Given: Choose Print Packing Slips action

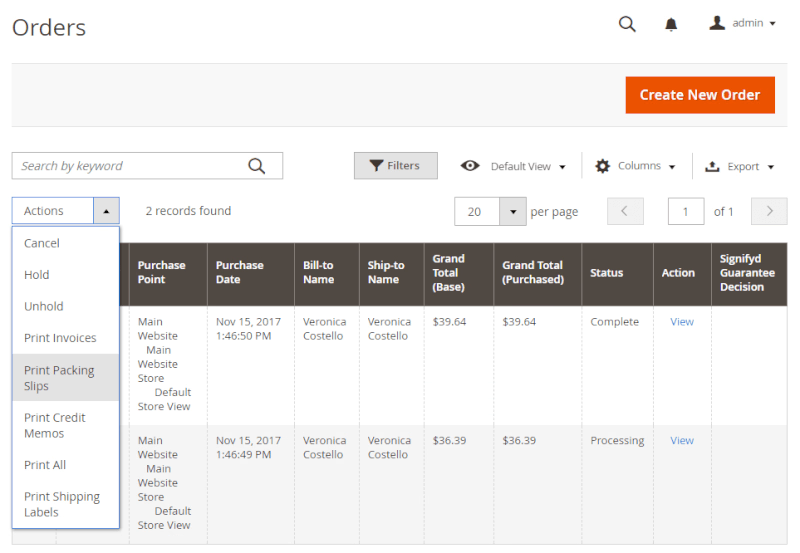Looking at the screenshot, I should coord(59,378).
